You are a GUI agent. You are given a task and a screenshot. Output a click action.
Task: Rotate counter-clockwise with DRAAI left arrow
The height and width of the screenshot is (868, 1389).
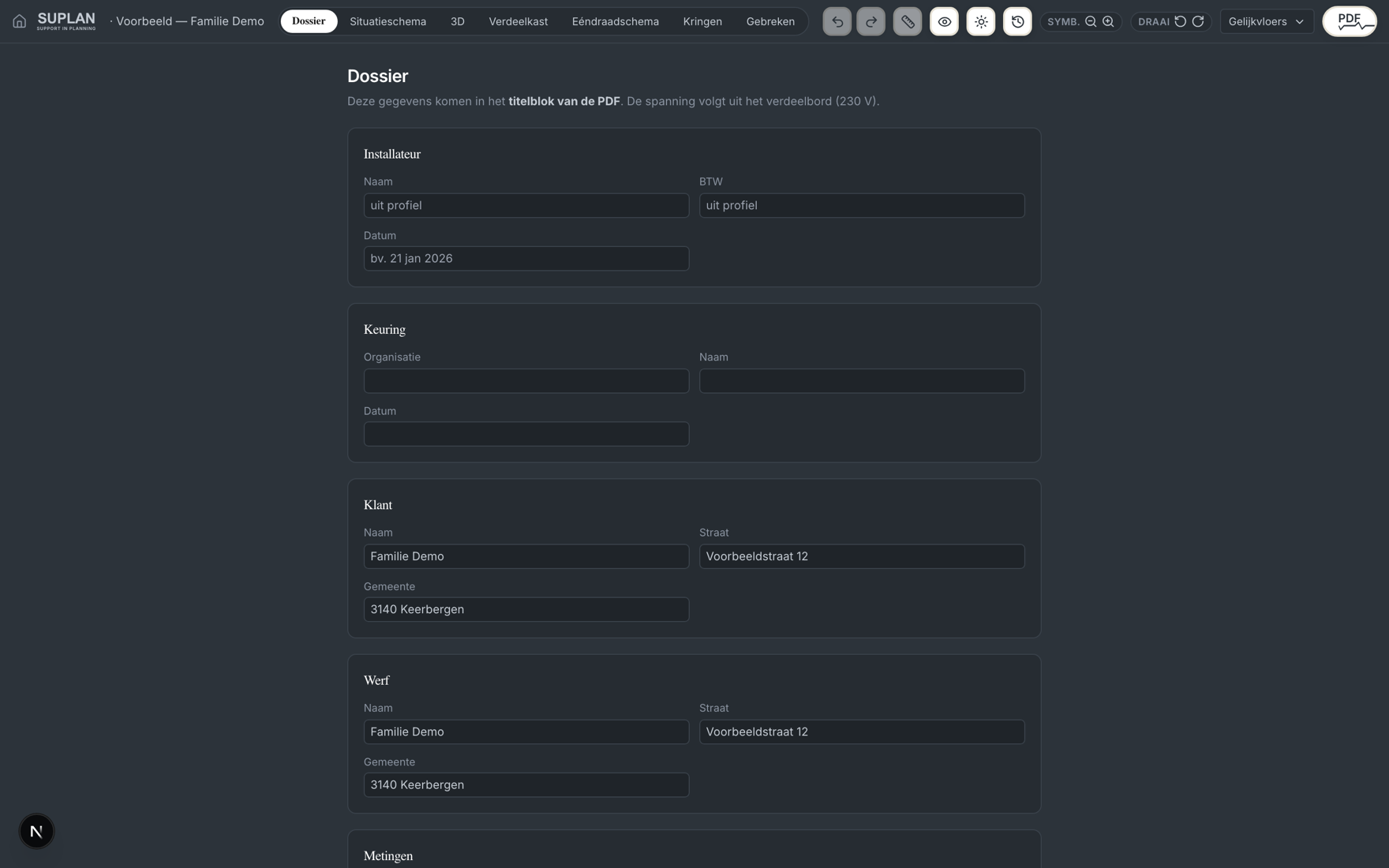(1180, 21)
